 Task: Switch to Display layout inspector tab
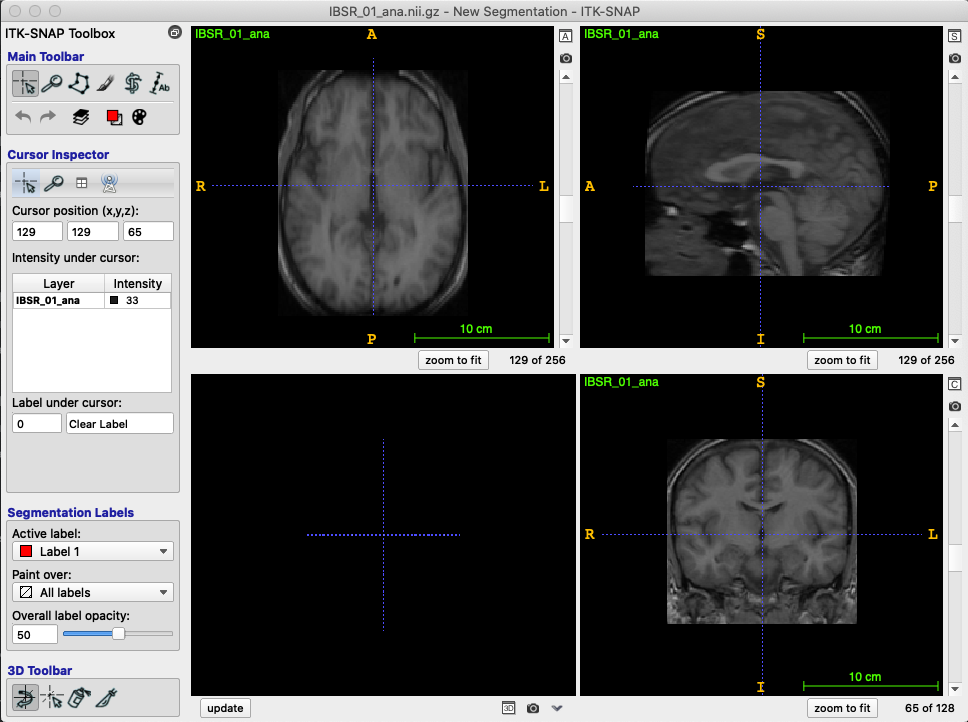coord(81,183)
